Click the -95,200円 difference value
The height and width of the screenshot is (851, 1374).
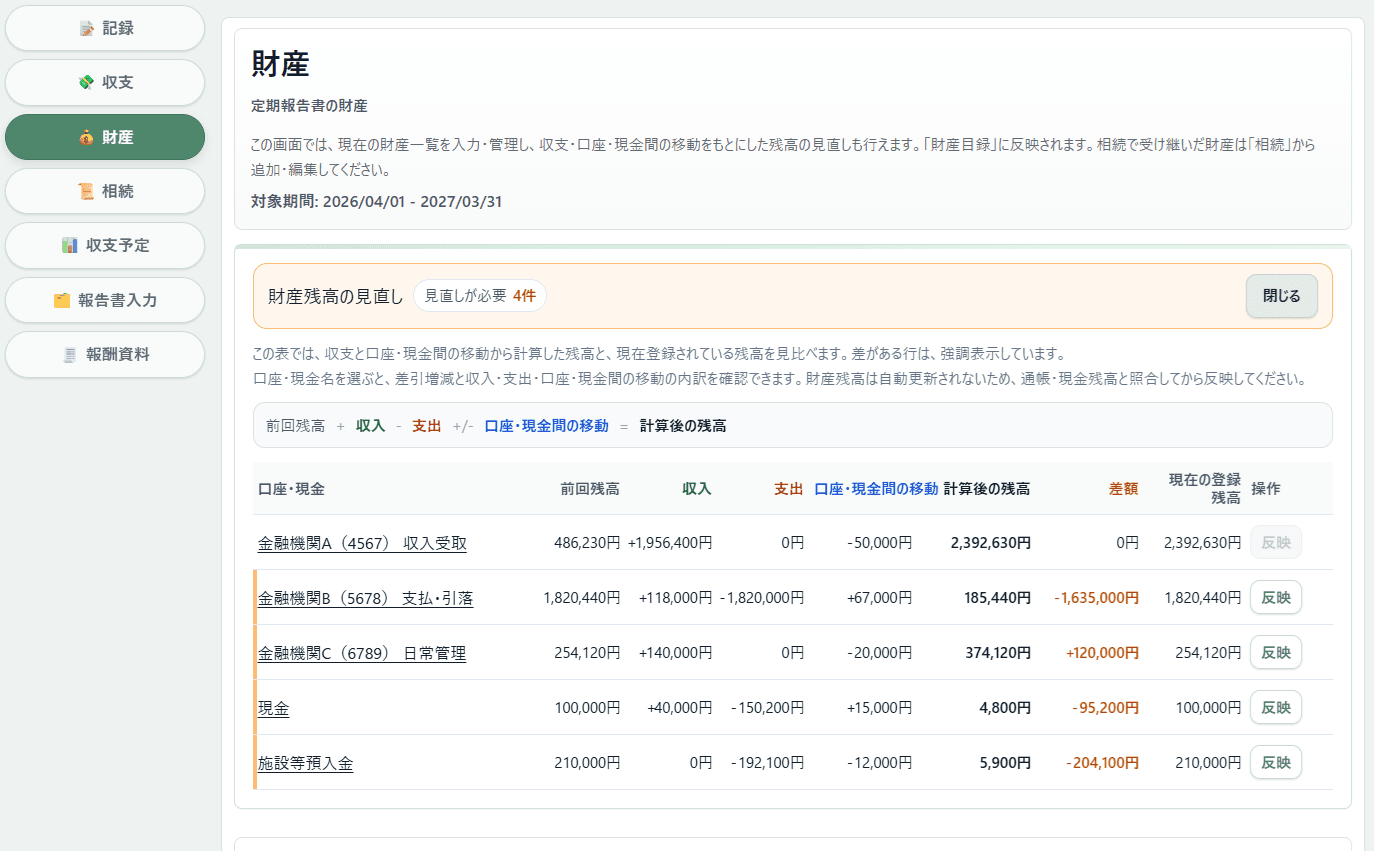pos(1105,708)
